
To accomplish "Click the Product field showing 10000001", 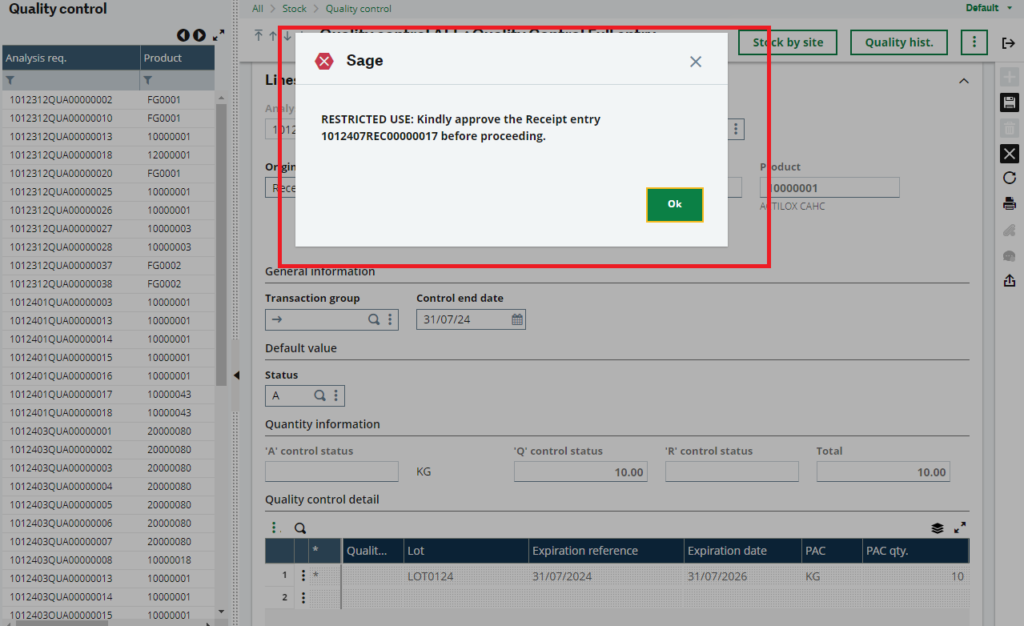I will 829,188.
